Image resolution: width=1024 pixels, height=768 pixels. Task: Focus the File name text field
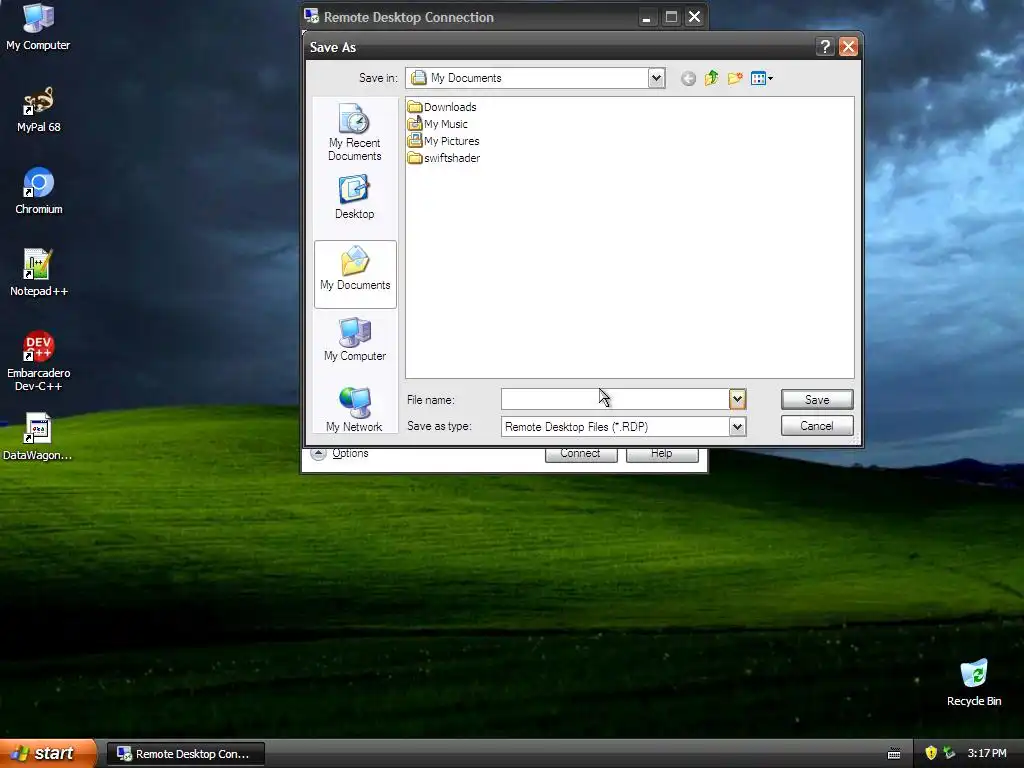[615, 399]
